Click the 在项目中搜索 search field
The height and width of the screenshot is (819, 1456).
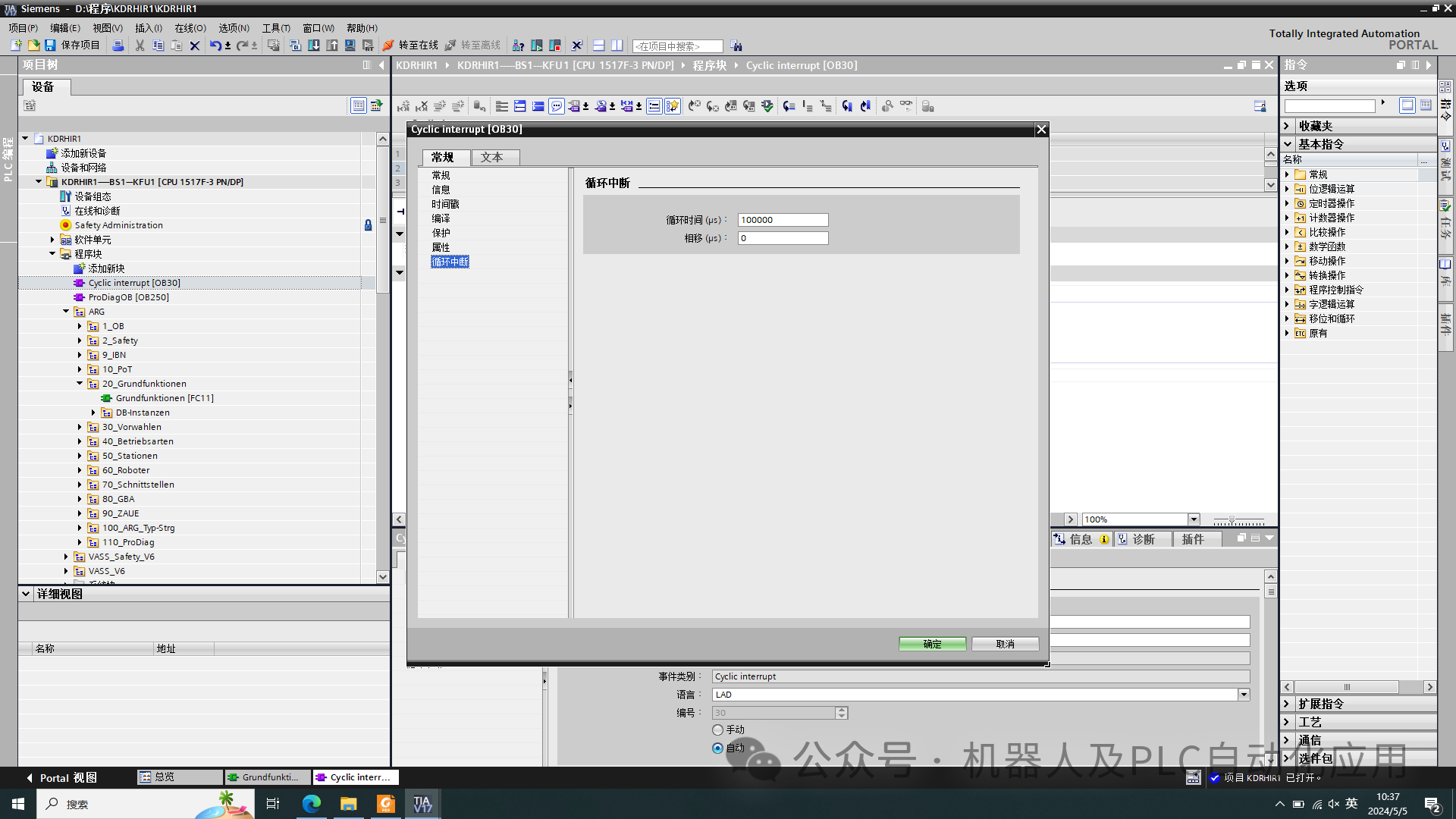pos(677,46)
